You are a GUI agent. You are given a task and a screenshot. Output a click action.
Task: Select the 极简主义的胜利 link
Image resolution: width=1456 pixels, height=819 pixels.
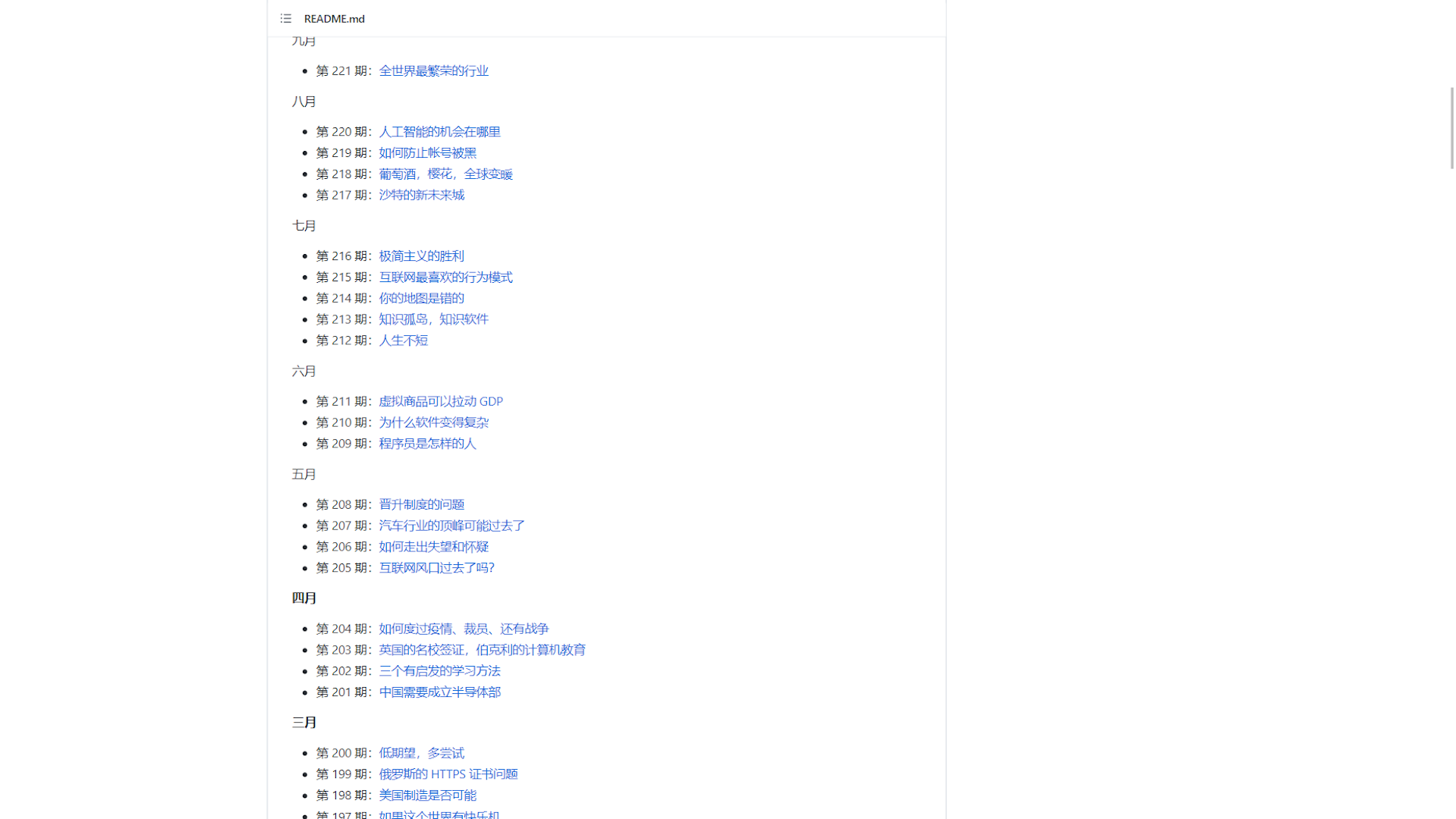[x=421, y=256]
